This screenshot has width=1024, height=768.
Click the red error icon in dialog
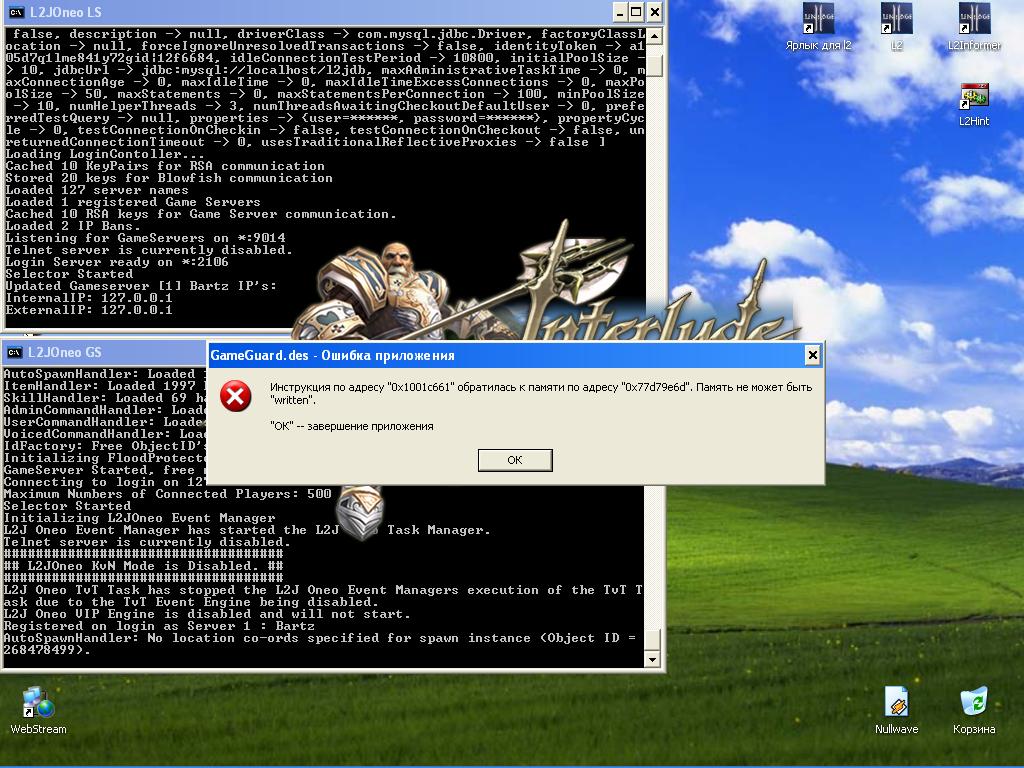click(x=236, y=396)
